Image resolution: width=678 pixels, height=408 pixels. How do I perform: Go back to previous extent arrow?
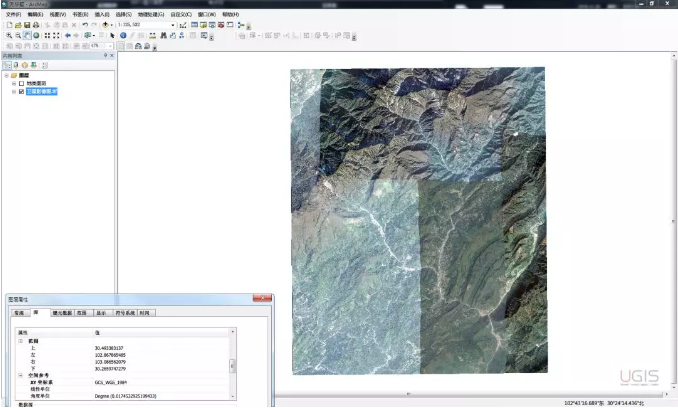[68, 35]
